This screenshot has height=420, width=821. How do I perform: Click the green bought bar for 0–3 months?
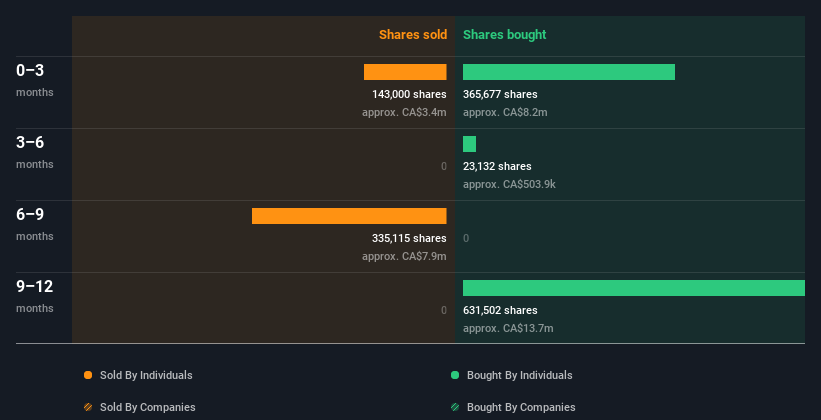click(569, 72)
